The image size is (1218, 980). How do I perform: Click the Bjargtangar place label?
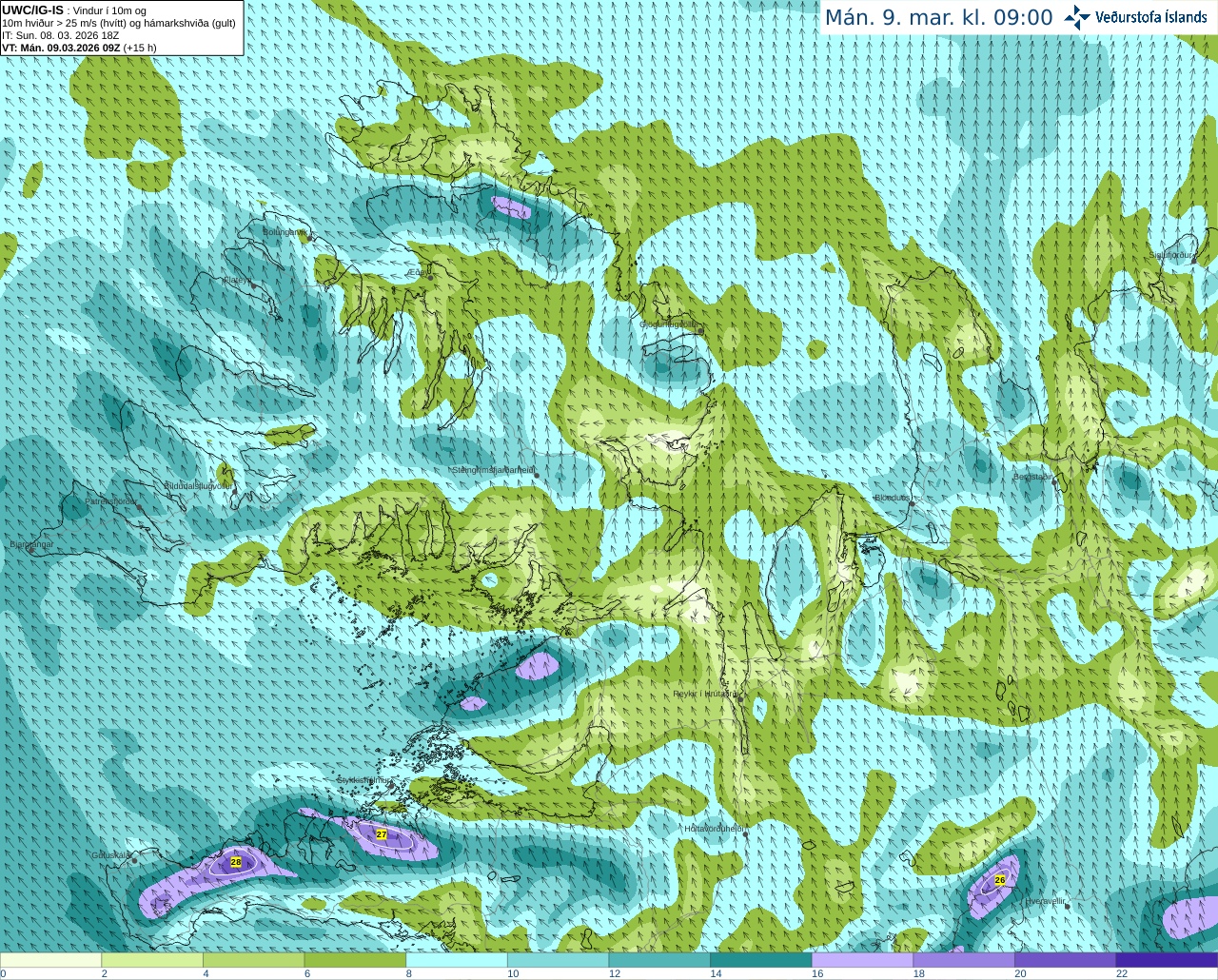(31, 545)
